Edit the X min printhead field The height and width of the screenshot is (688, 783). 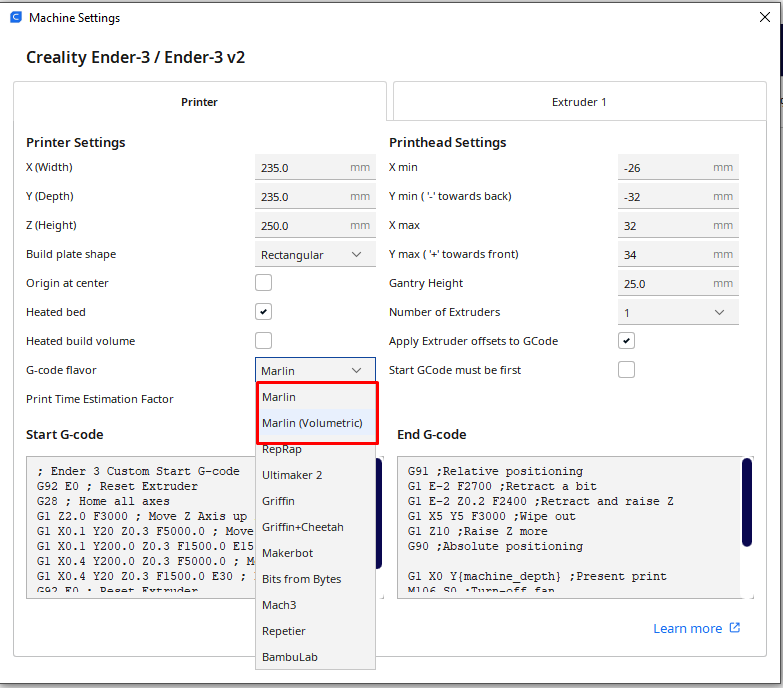[678, 167]
